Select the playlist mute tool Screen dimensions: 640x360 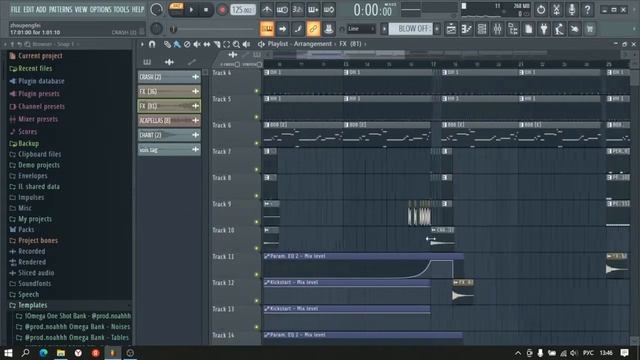197,44
